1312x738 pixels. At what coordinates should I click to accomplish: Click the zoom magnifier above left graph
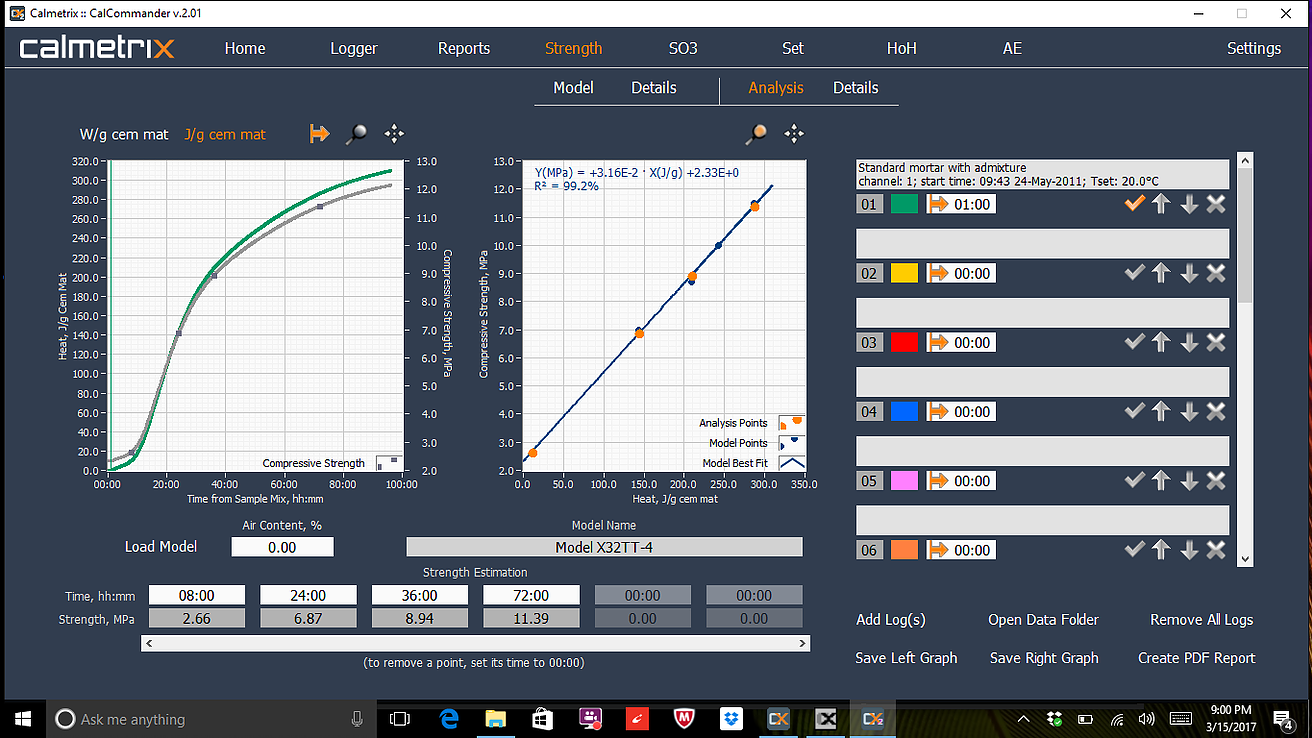(x=356, y=134)
